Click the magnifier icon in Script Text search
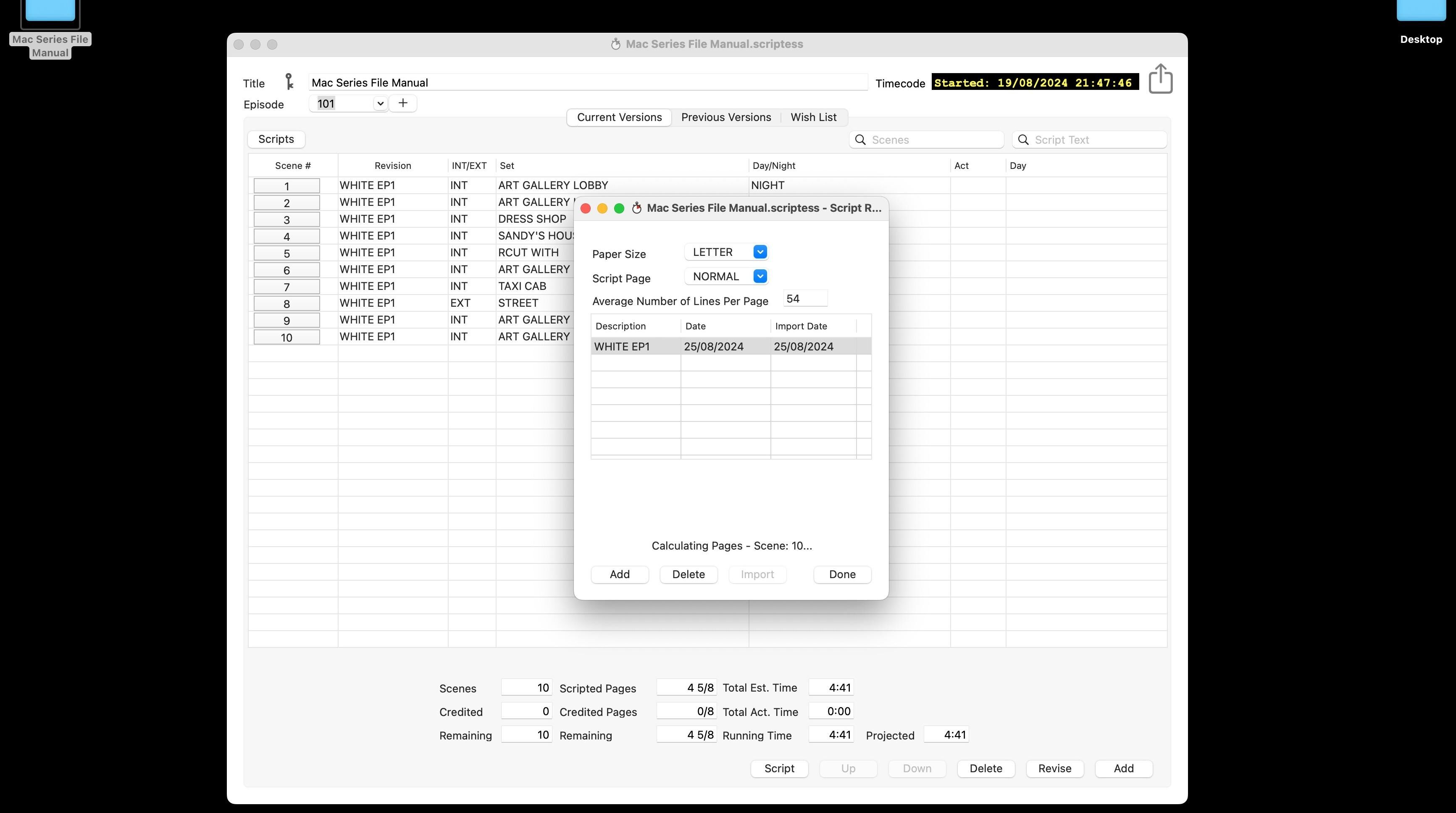Screen dimensions: 1456x813 (x=1023, y=139)
